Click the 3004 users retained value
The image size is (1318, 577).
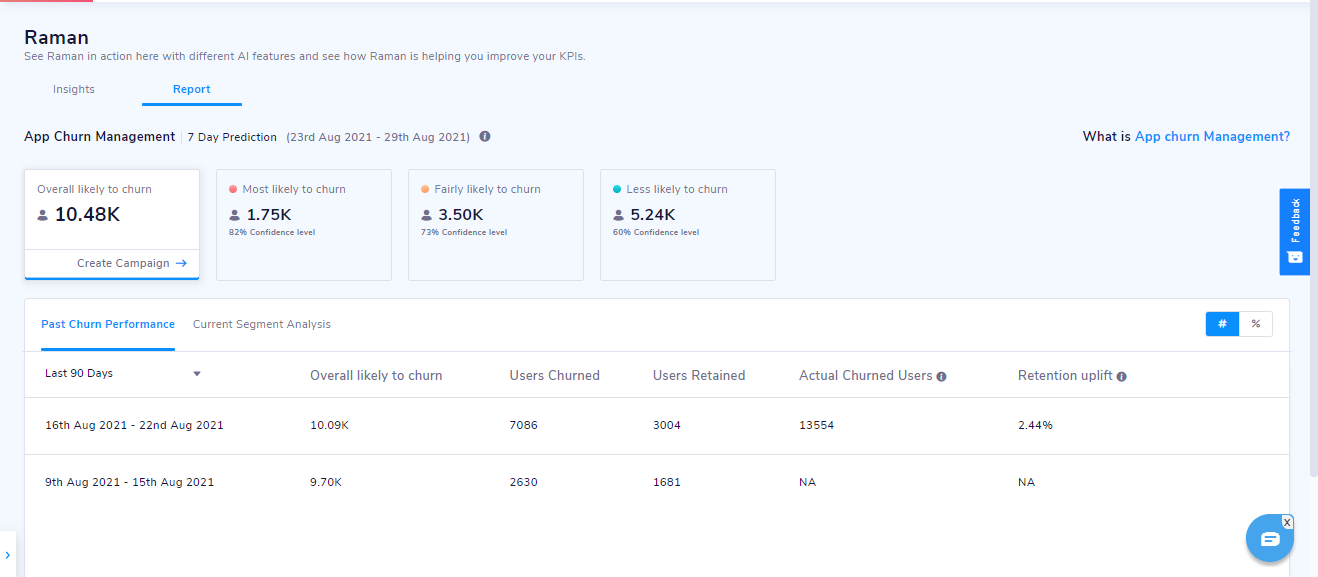(667, 426)
